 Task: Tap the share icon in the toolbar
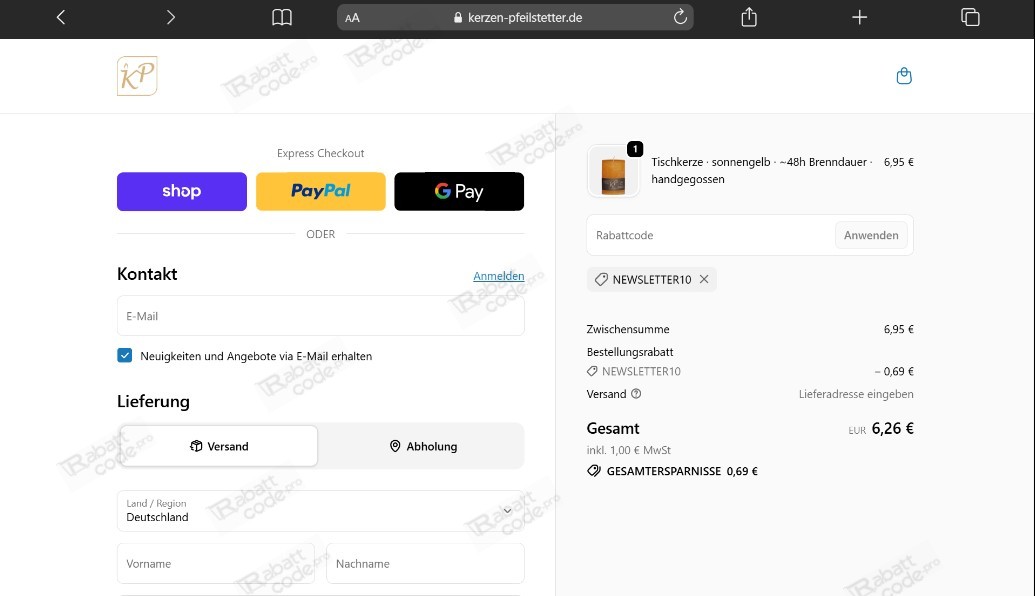point(749,17)
